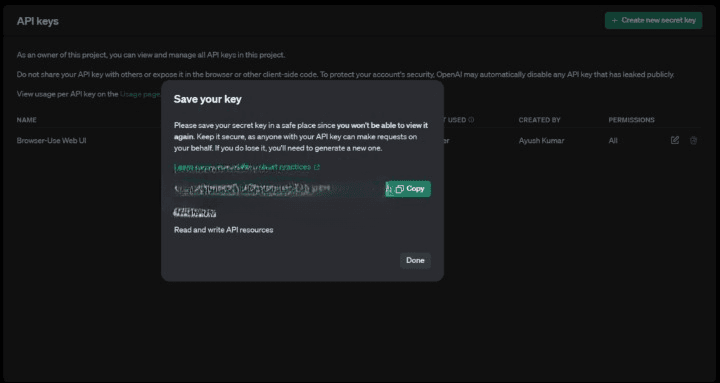The height and width of the screenshot is (383, 720).
Task: Click the CREATED BY column header
Action: click(540, 120)
